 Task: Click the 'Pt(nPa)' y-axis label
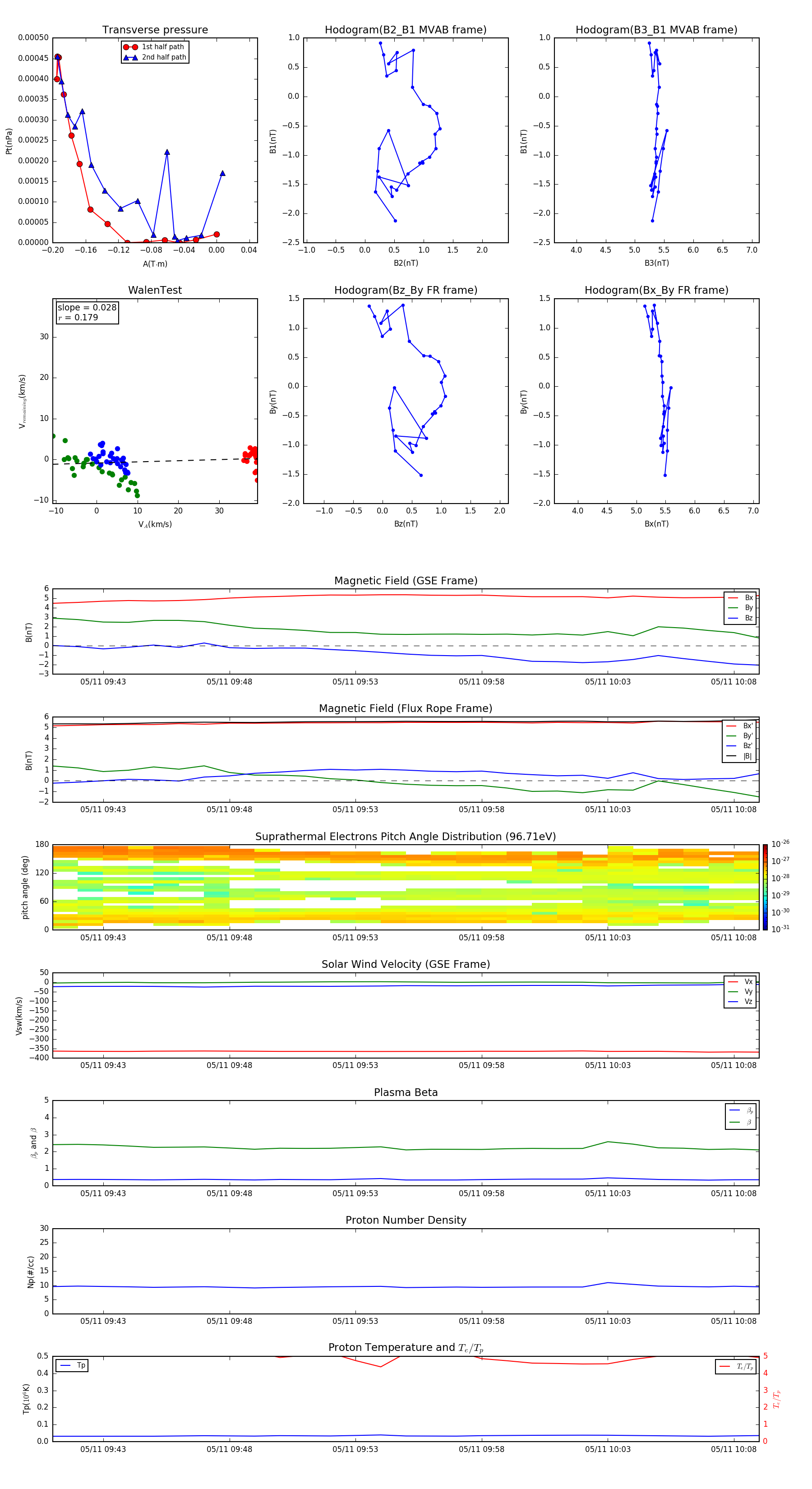pos(9,140)
